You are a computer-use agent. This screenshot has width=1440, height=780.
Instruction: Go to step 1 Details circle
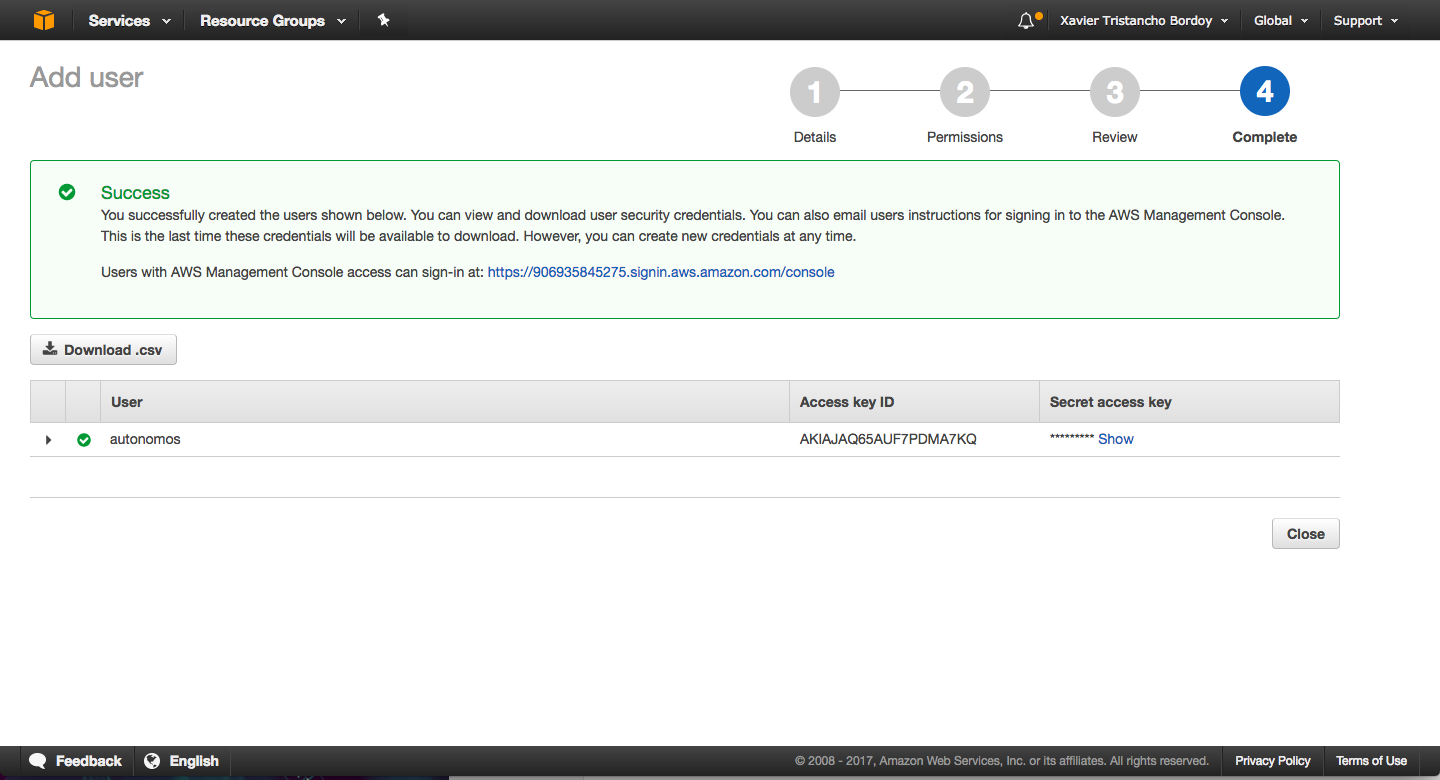815,93
